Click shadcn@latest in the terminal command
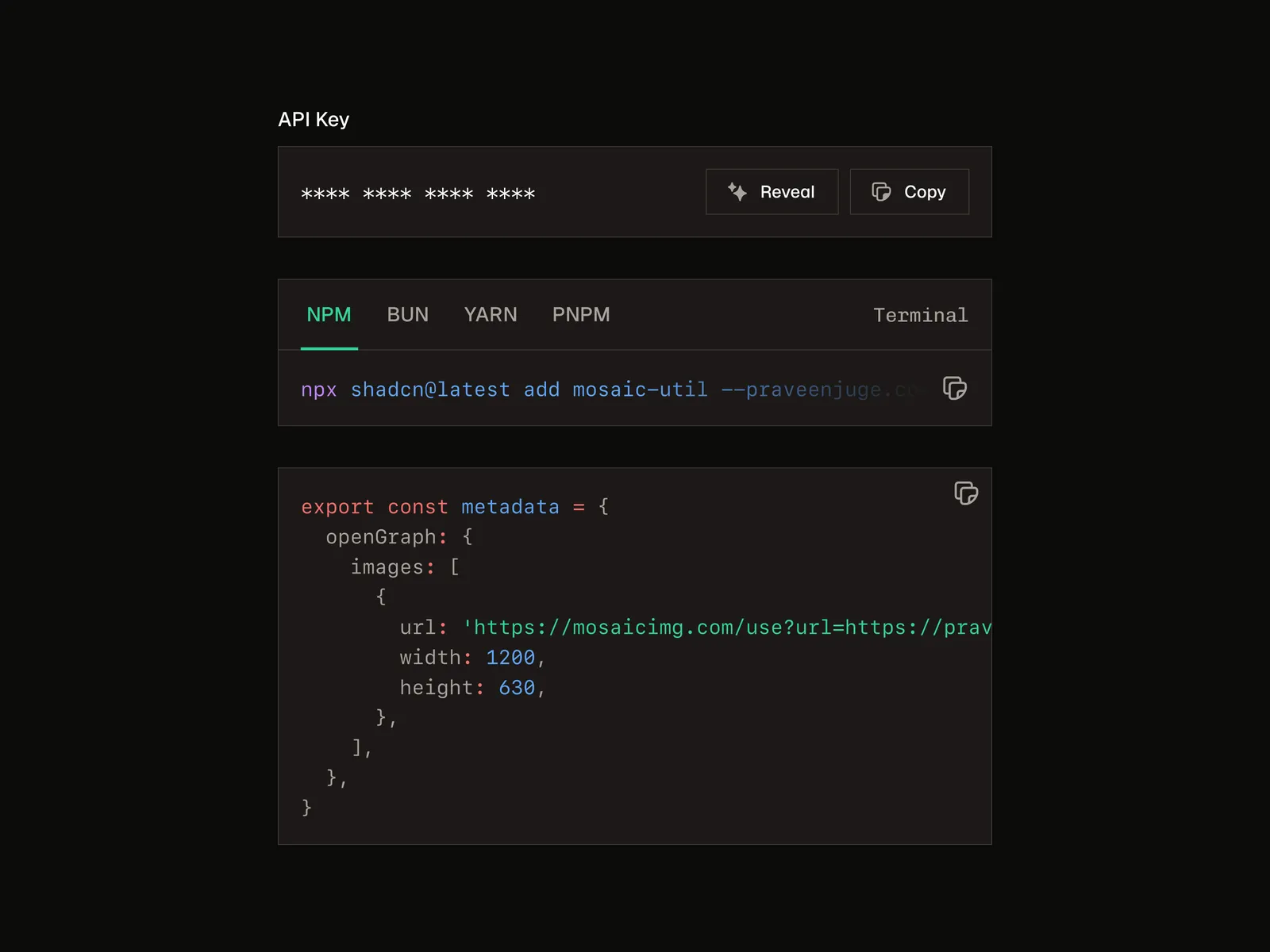Image resolution: width=1270 pixels, height=952 pixels. point(430,390)
